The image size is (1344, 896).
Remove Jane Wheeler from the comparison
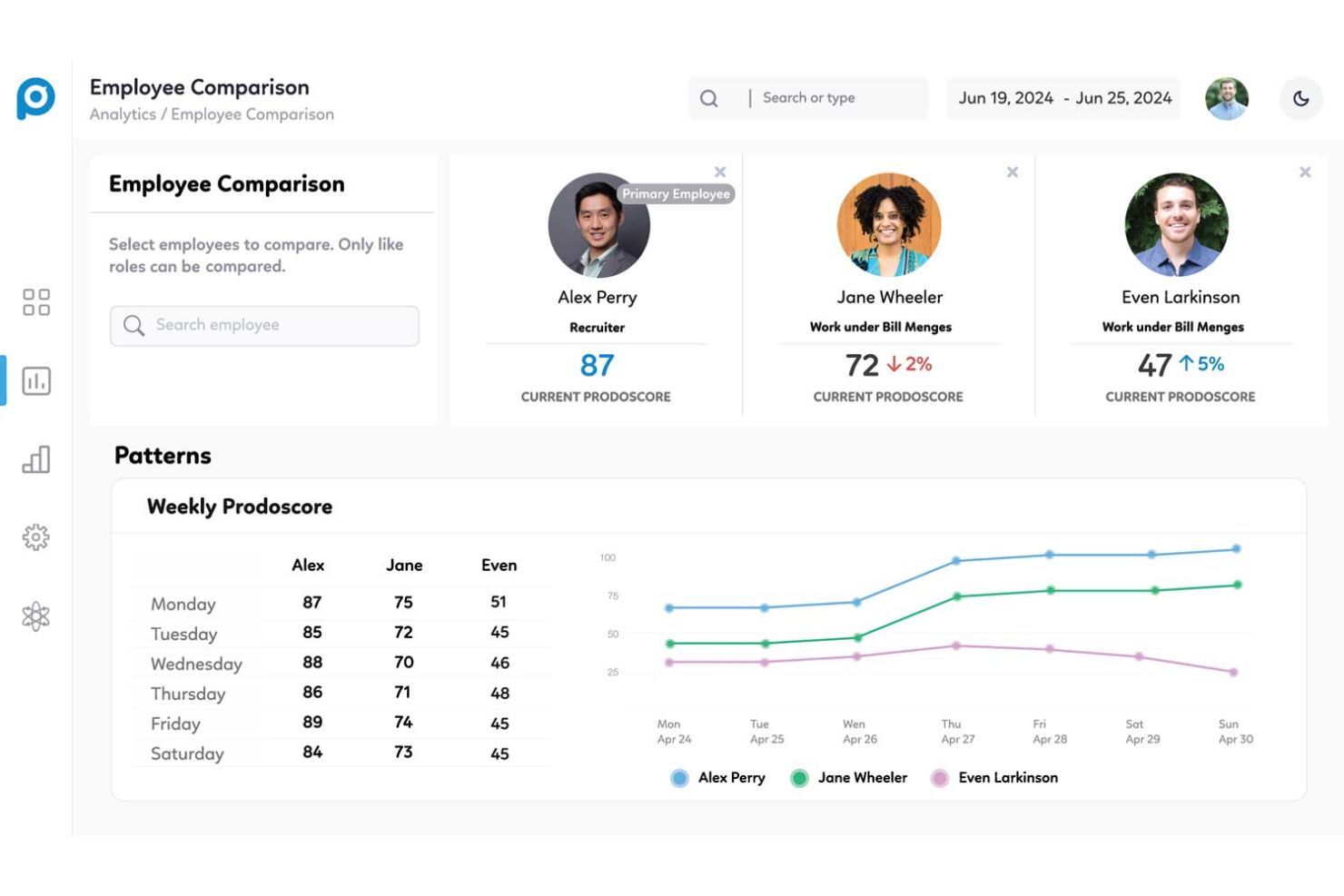click(x=1013, y=172)
